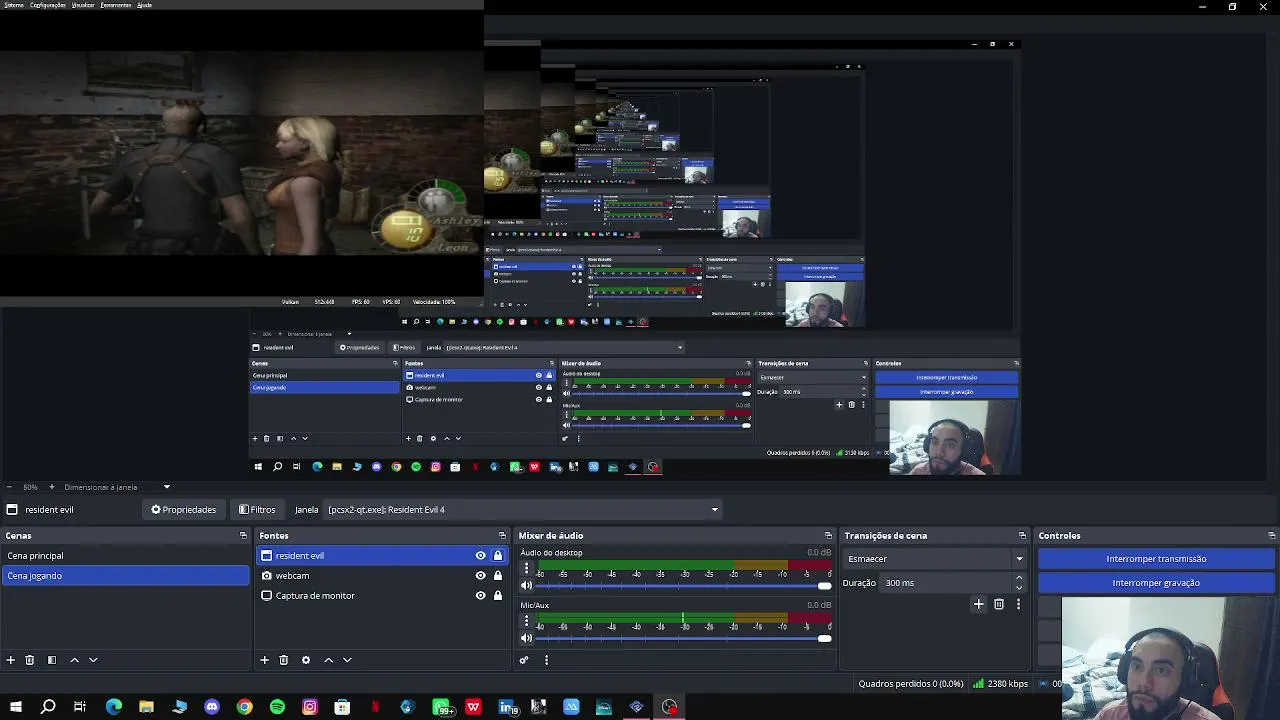Open audio mixer options menu at bottom
The image size is (1280, 720).
(546, 660)
